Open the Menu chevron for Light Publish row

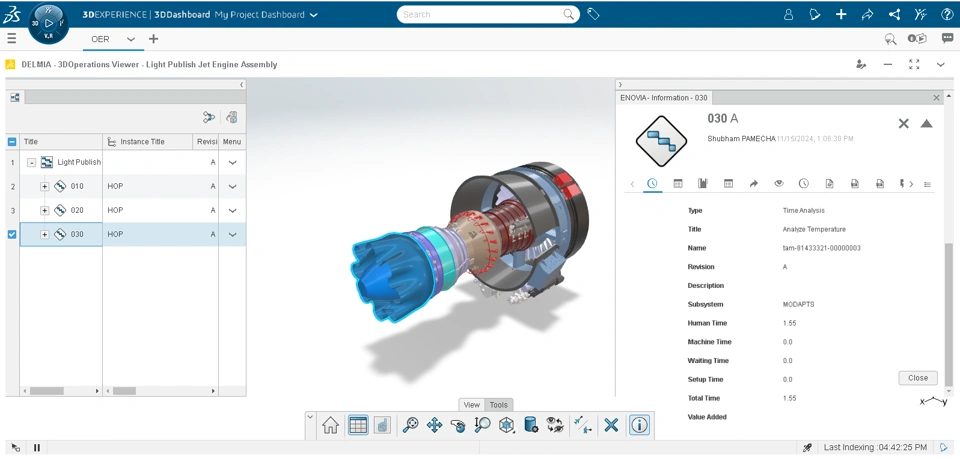233,162
